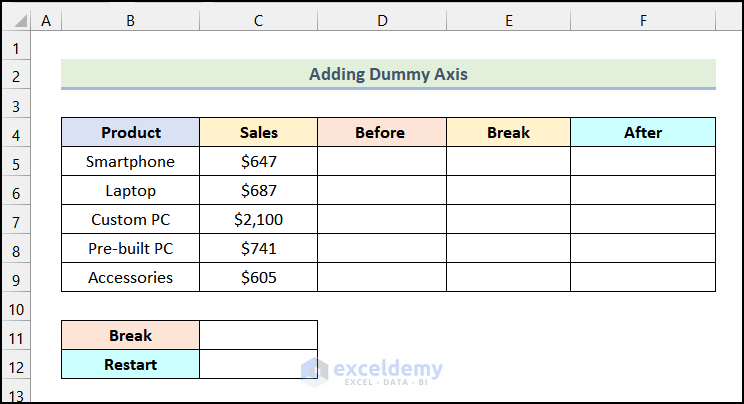Select the 'Custom PC' cell
This screenshot has height=404, width=744.
click(130, 219)
